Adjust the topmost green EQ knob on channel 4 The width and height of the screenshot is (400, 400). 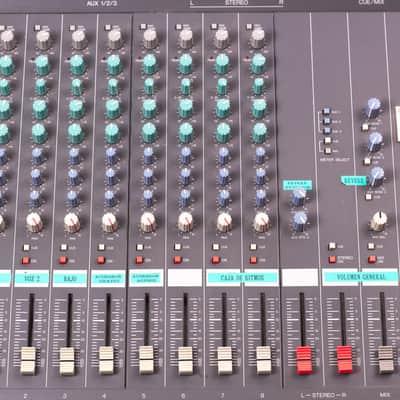click(114, 64)
